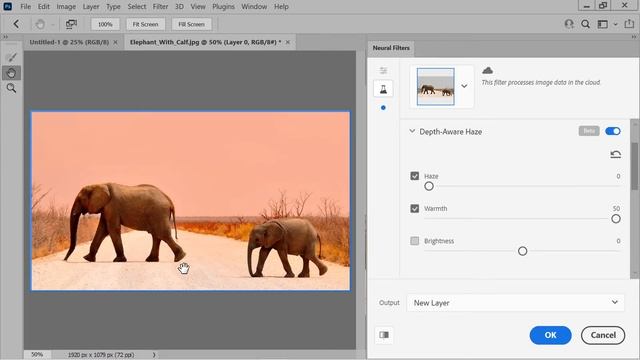
Task: Turn off Depth-Aware Haze filter switch
Action: coord(613,131)
